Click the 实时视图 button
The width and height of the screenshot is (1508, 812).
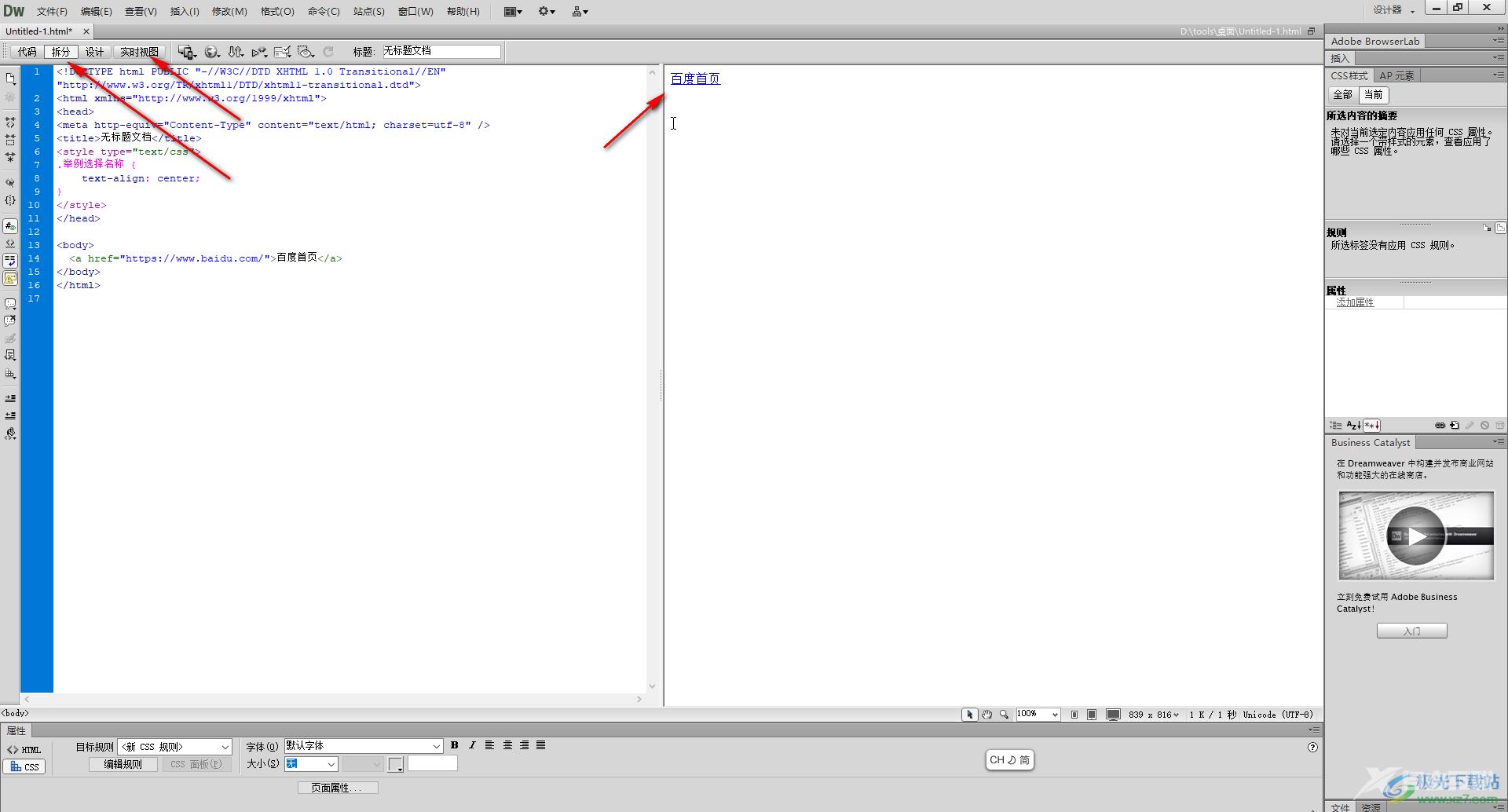(x=139, y=52)
